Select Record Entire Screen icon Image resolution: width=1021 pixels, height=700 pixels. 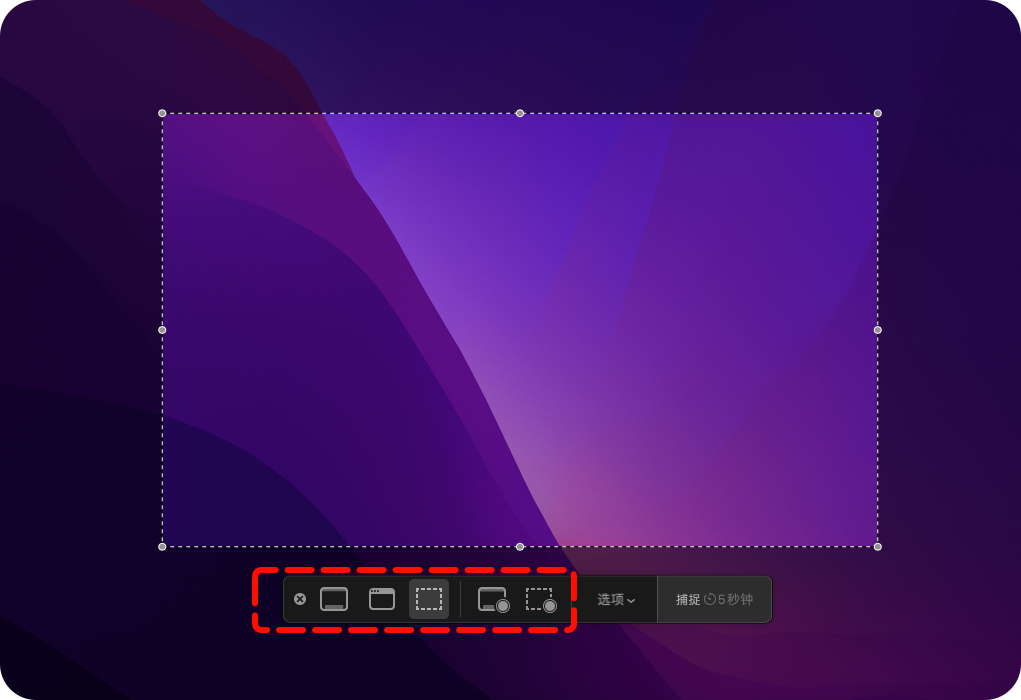pos(493,599)
